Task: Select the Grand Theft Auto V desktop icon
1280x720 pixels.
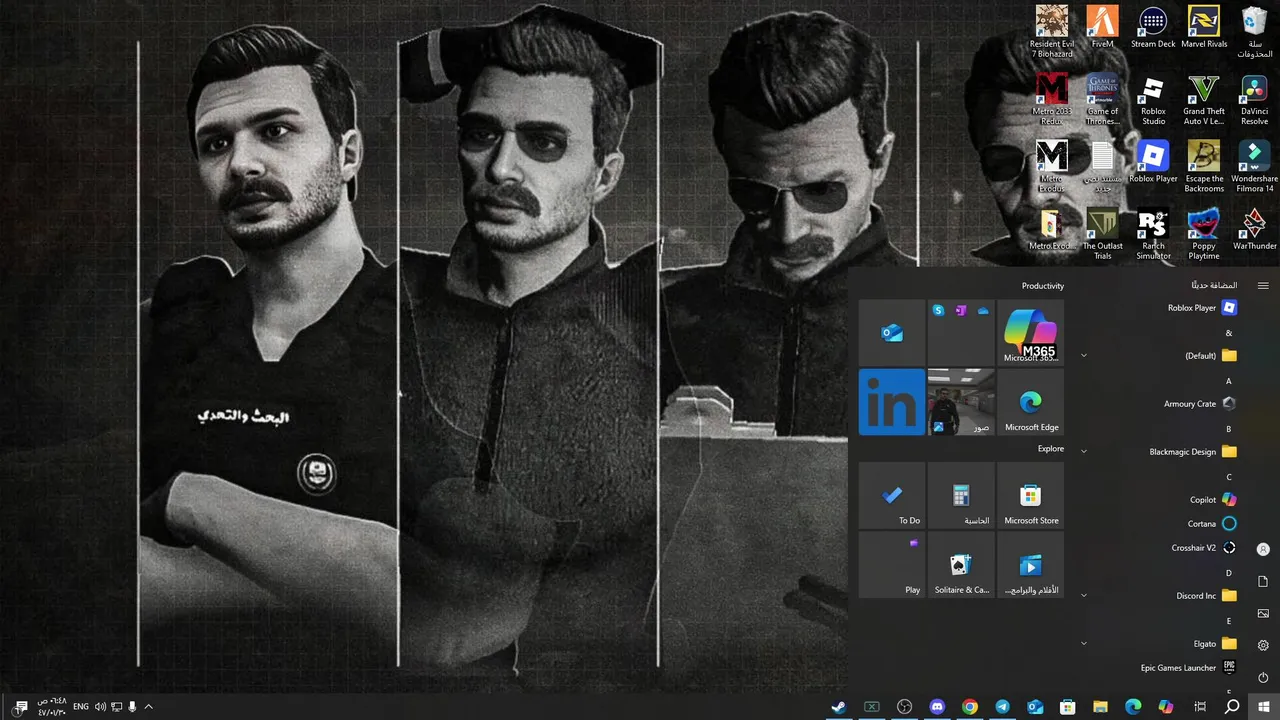Action: 1204,99
